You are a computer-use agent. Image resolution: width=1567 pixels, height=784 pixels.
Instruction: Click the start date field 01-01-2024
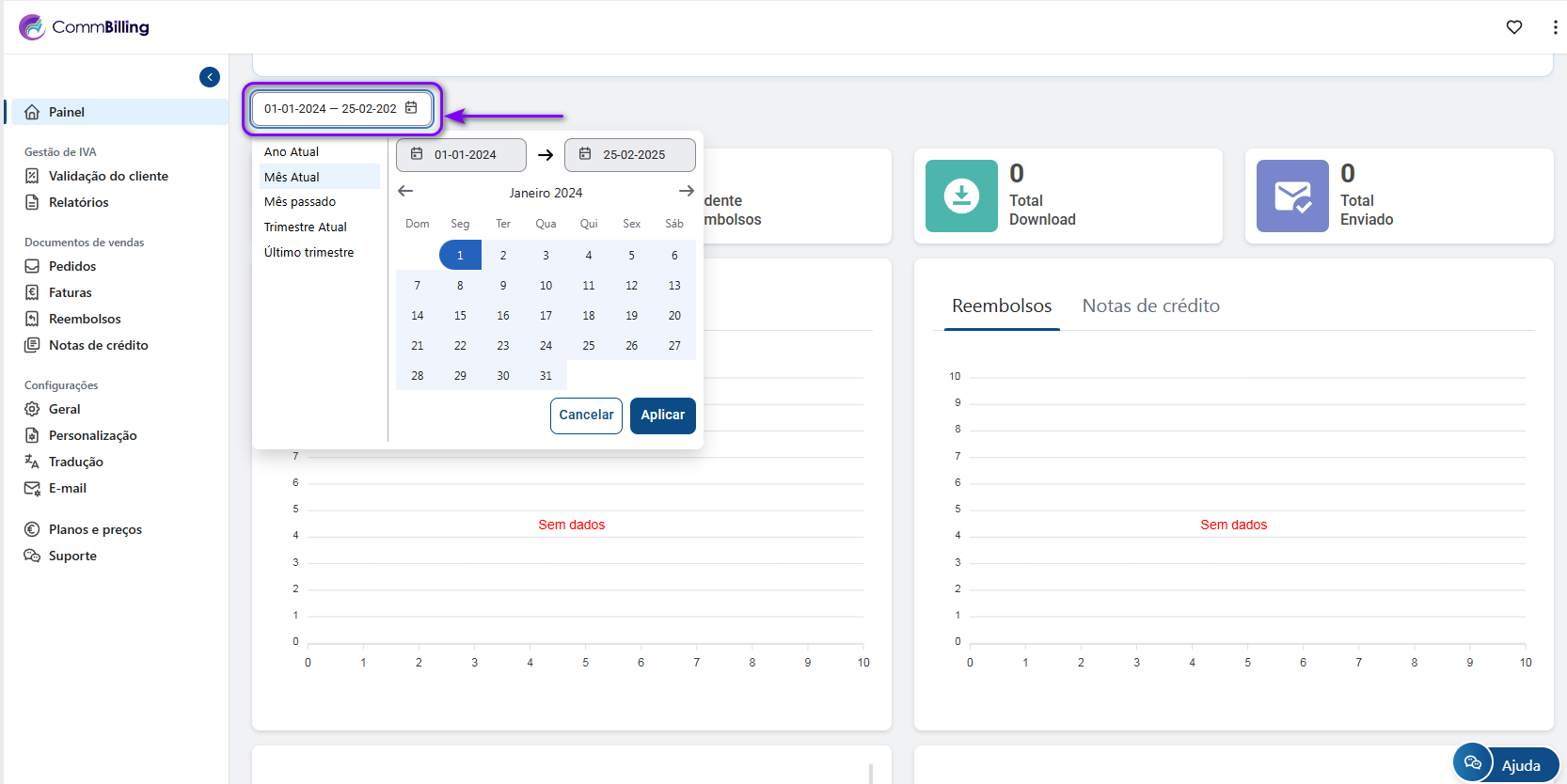[x=461, y=155]
